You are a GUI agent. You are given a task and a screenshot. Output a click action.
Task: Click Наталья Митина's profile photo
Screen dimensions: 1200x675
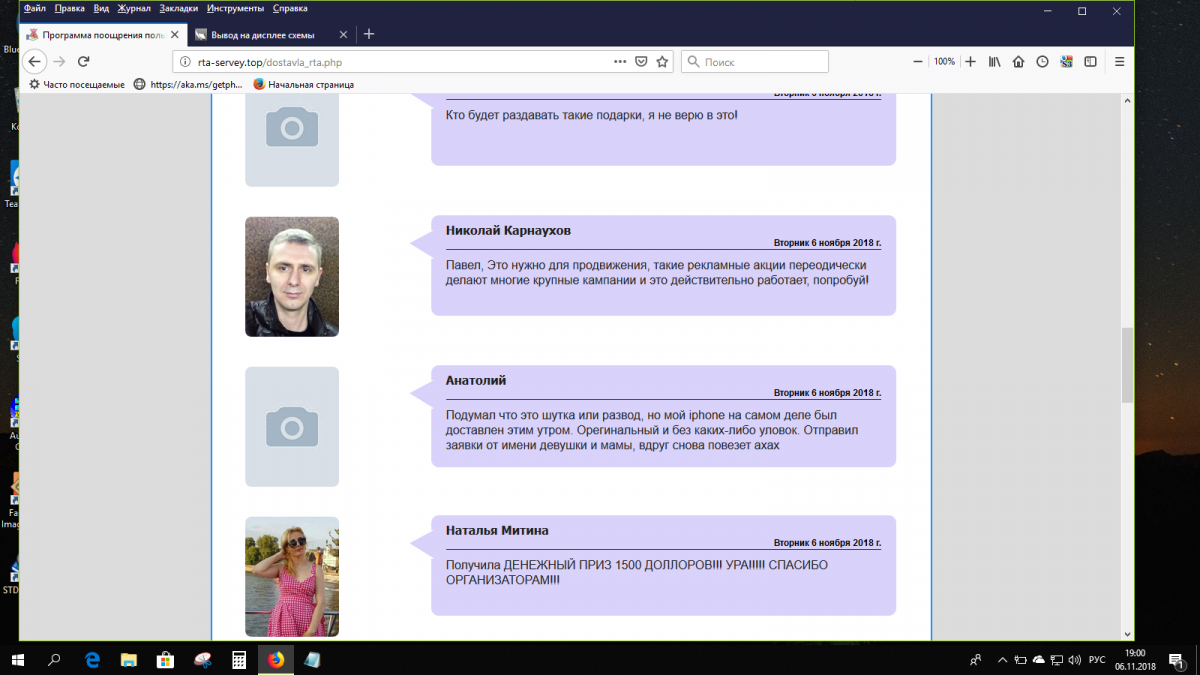pos(292,576)
